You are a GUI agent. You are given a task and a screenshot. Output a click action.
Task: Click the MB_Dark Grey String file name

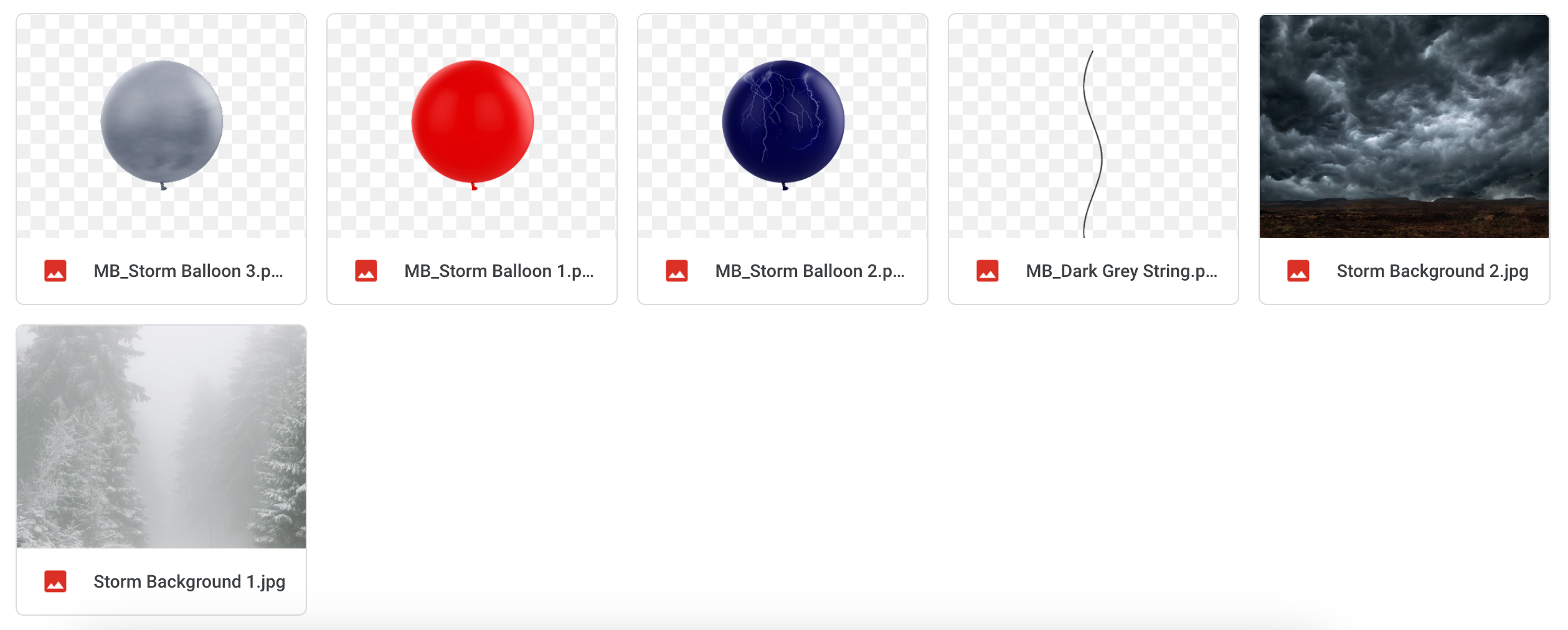(1122, 271)
